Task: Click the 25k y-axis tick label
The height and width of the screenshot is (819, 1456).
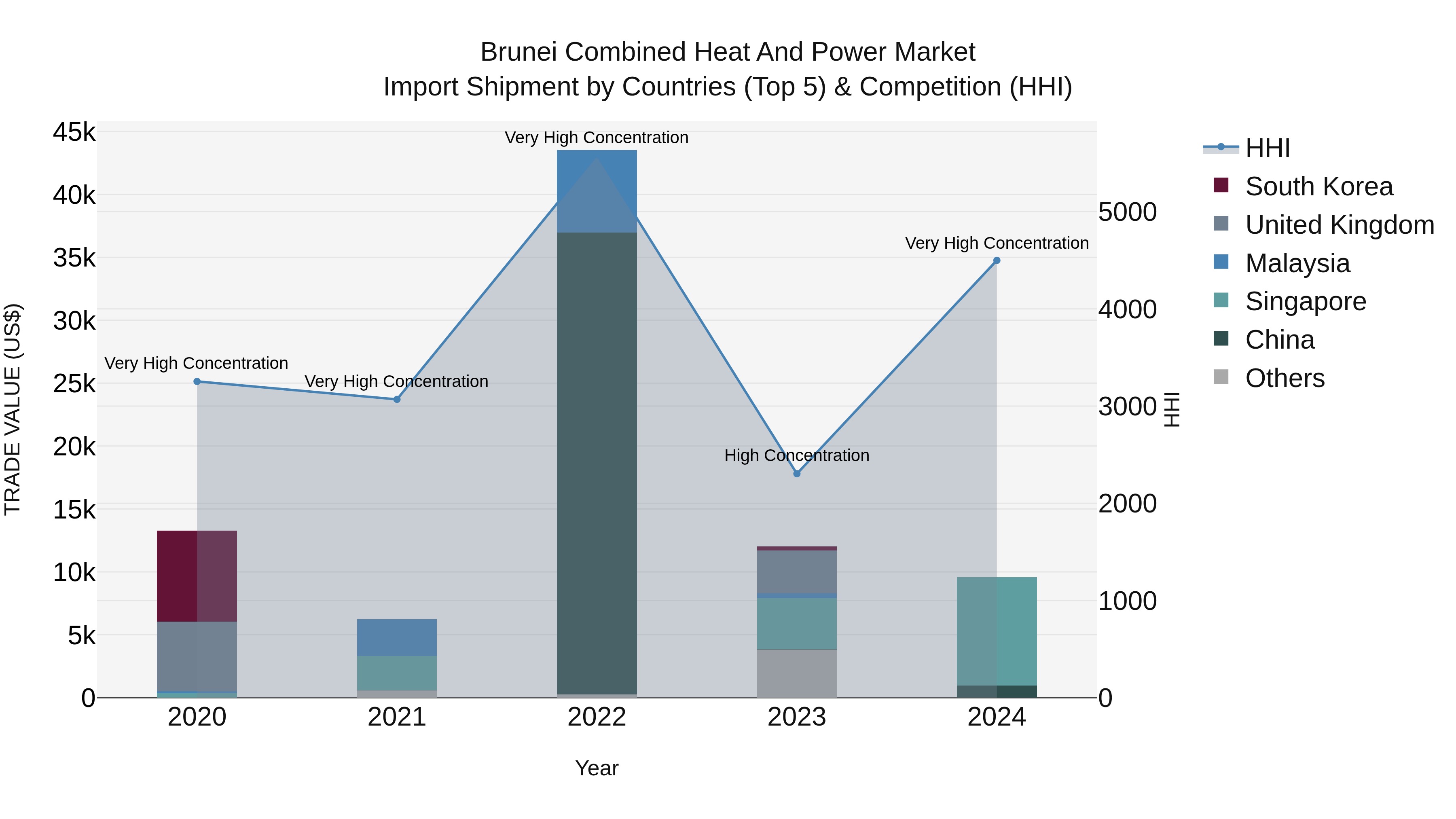Action: coord(74,384)
